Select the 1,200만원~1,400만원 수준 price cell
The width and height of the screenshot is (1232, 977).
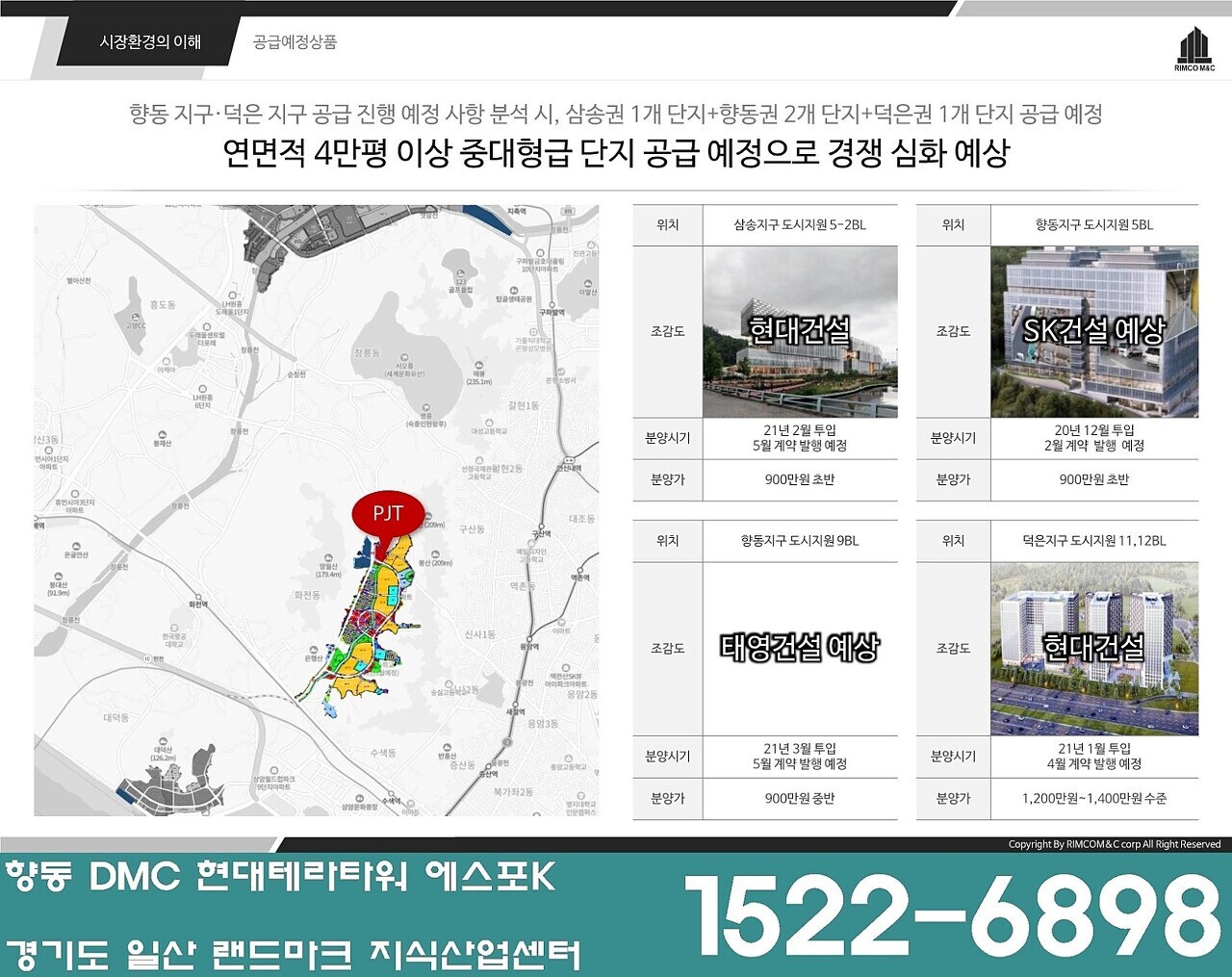[x=1094, y=799]
